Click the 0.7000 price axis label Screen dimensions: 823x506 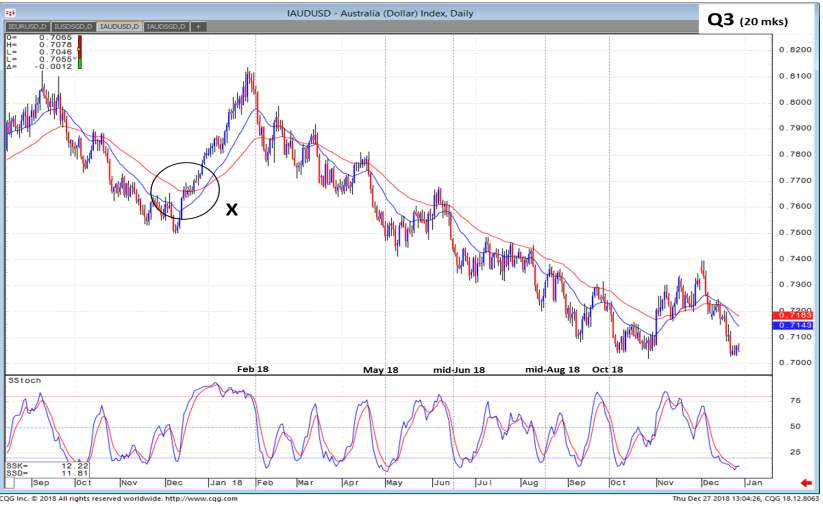[795, 363]
